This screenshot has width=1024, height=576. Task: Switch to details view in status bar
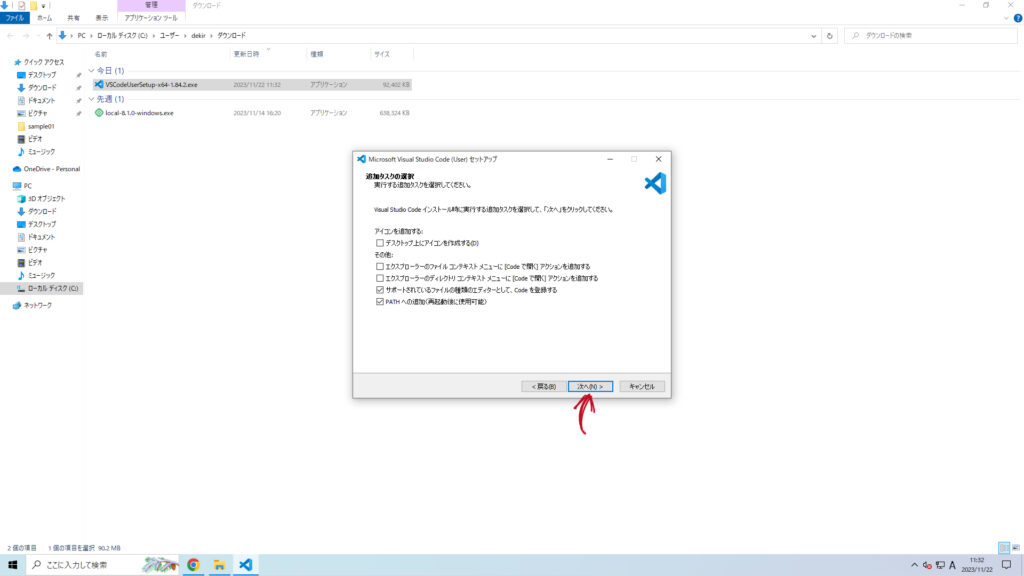point(1004,548)
